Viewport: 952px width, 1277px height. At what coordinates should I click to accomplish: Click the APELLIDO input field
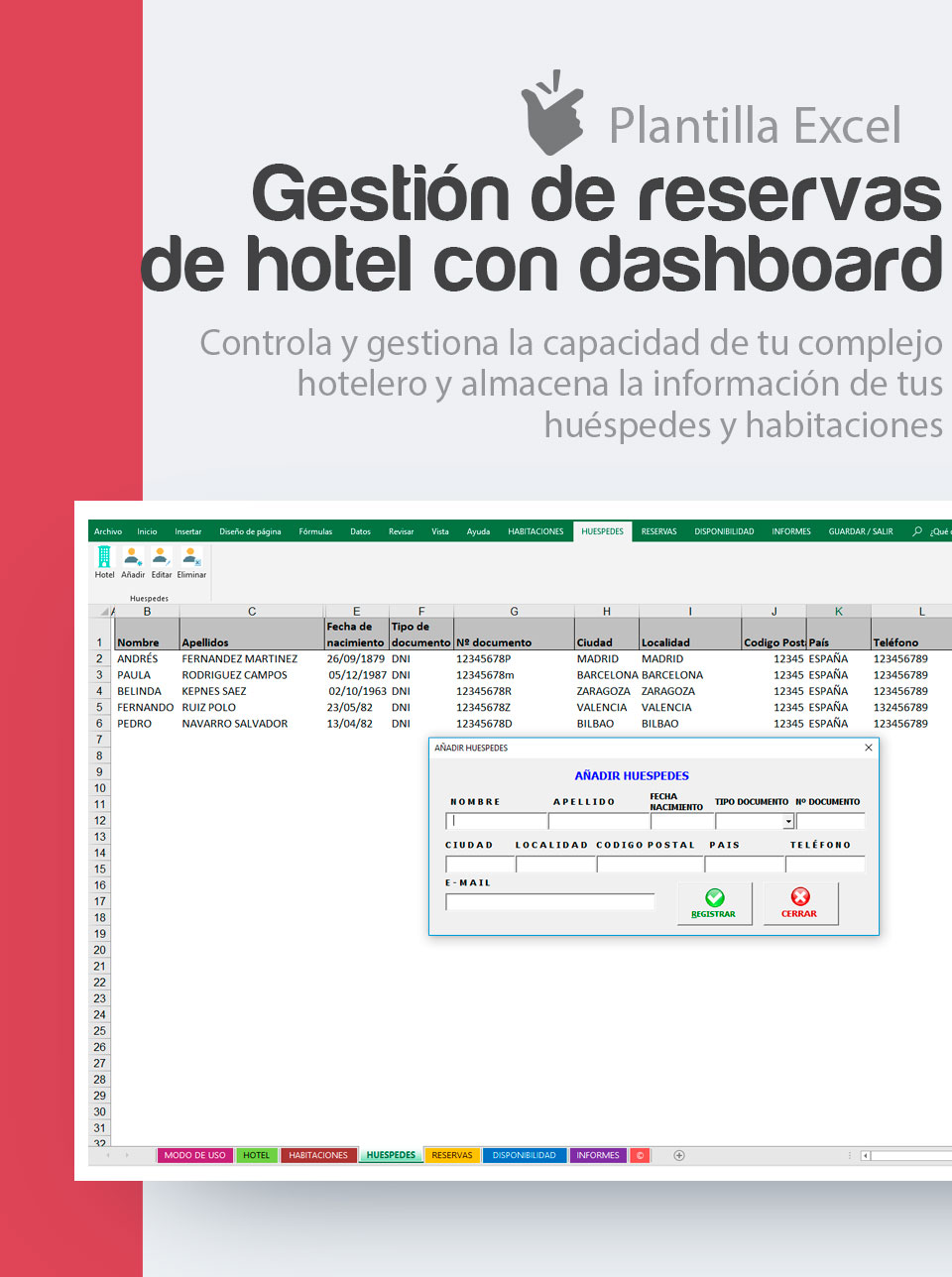598,821
